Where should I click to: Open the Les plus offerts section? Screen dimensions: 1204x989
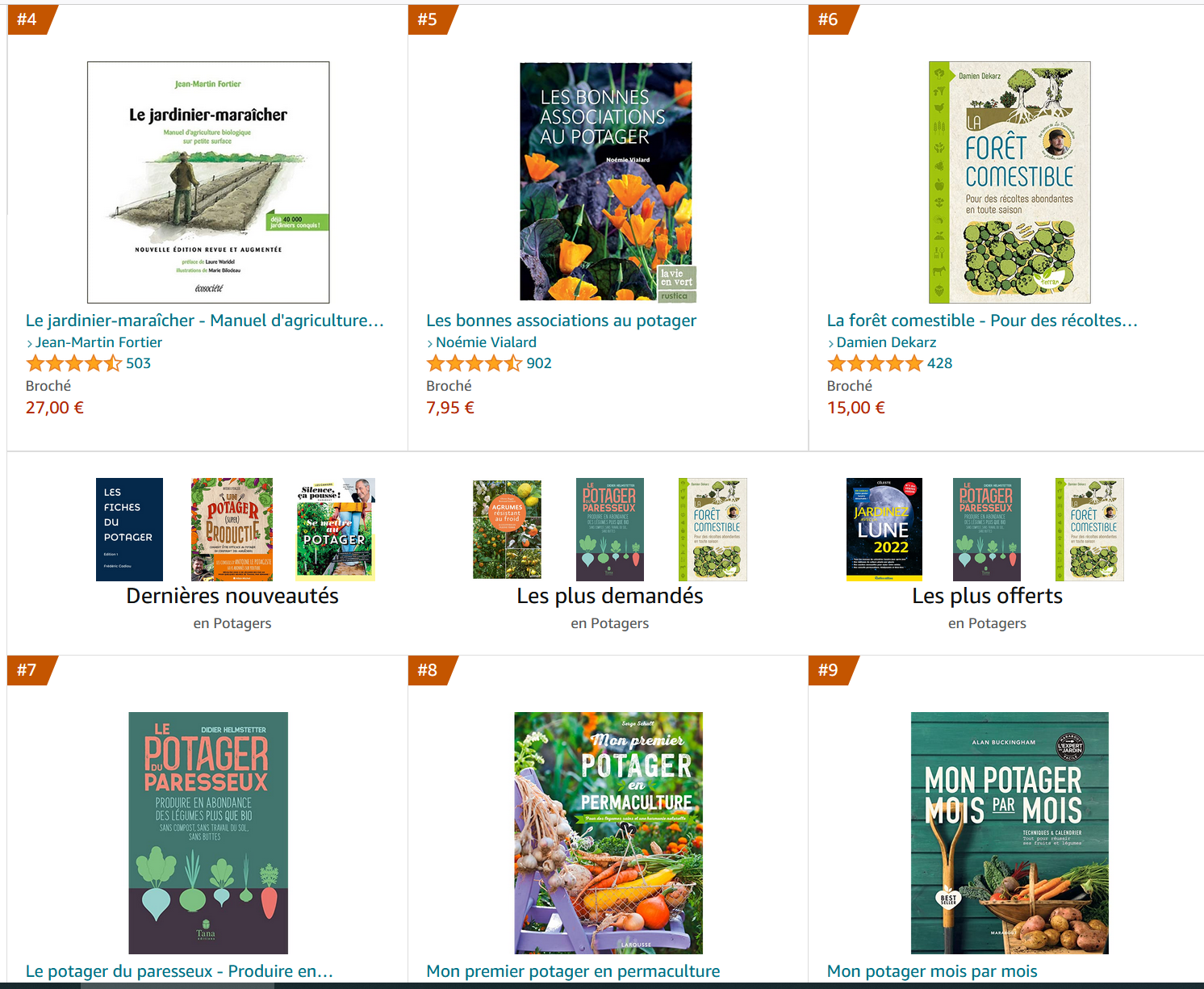pyautogui.click(x=987, y=596)
